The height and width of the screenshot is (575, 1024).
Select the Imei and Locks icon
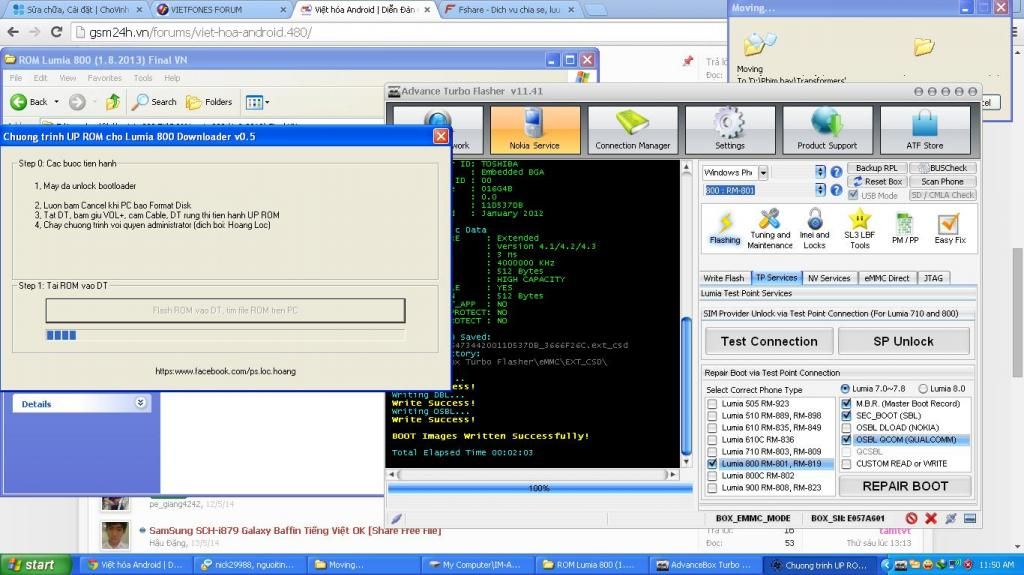[814, 228]
